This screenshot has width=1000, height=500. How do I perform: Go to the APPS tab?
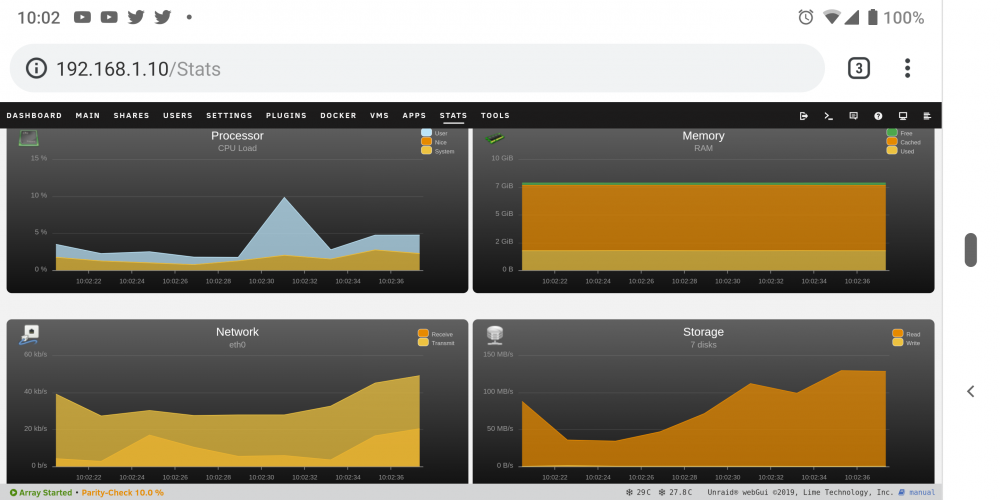tap(415, 116)
